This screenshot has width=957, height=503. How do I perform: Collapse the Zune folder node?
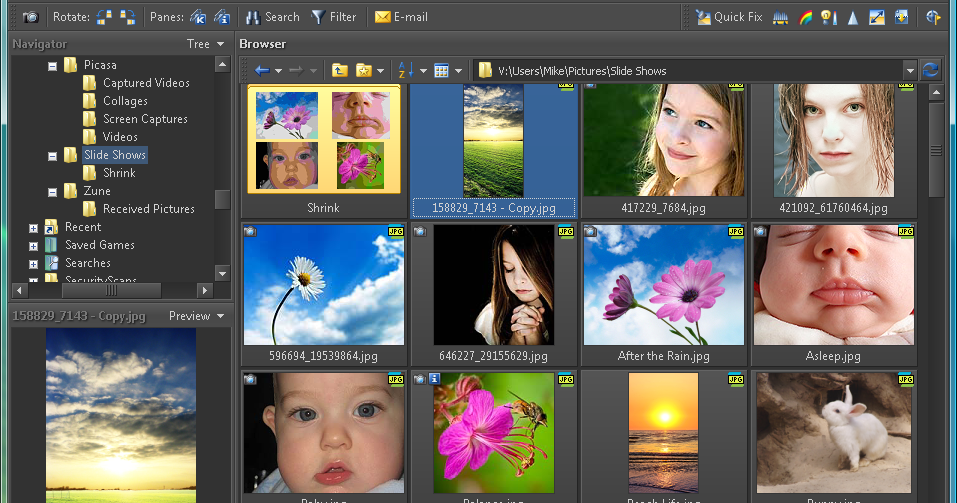[x=52, y=192]
